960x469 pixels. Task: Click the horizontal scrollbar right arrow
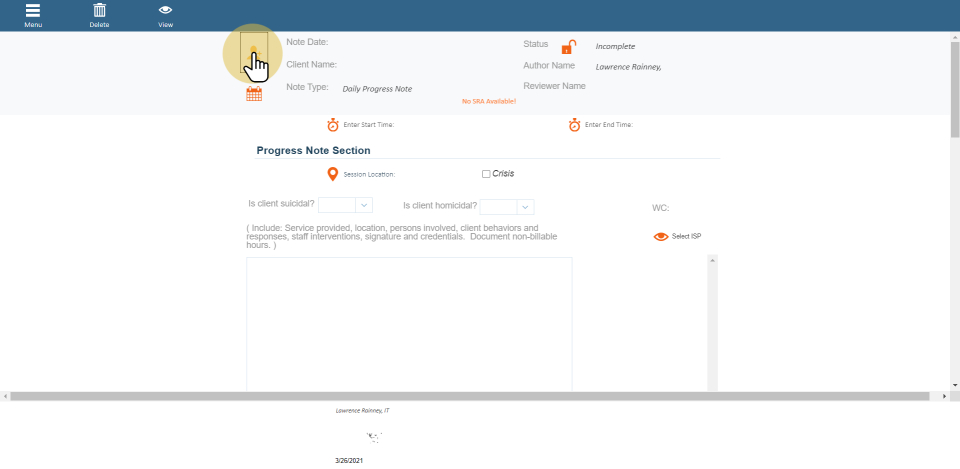946,397
